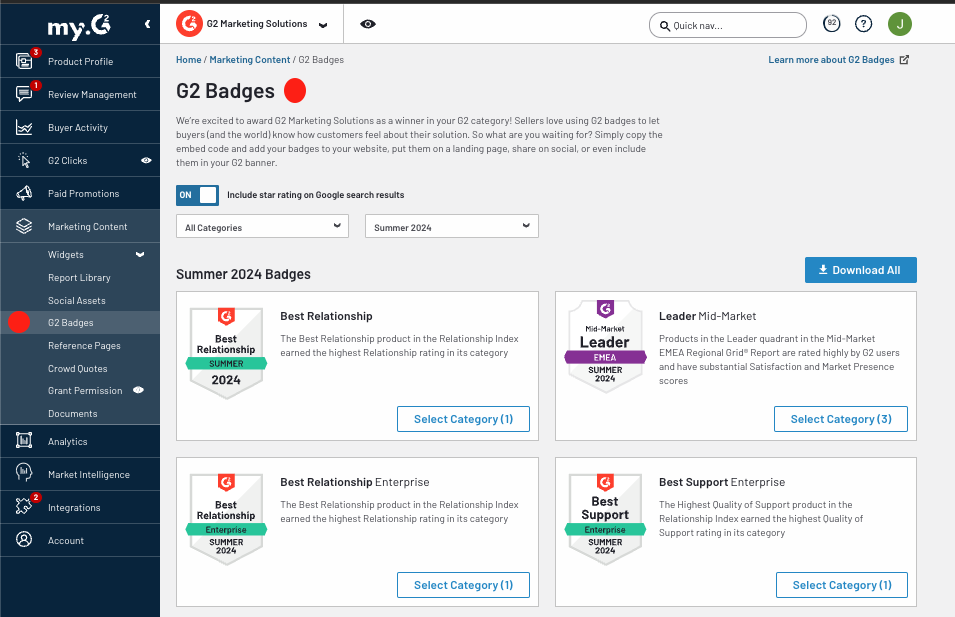Open Social Assets submenu item
955x617 pixels.
click(x=77, y=300)
